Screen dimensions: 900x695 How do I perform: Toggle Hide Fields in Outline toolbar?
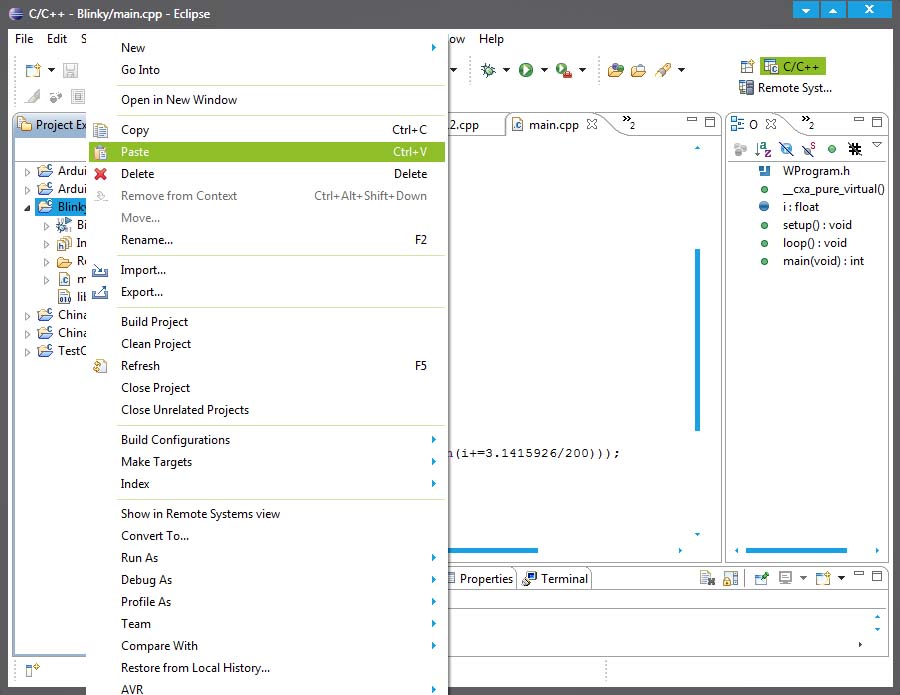tap(786, 149)
